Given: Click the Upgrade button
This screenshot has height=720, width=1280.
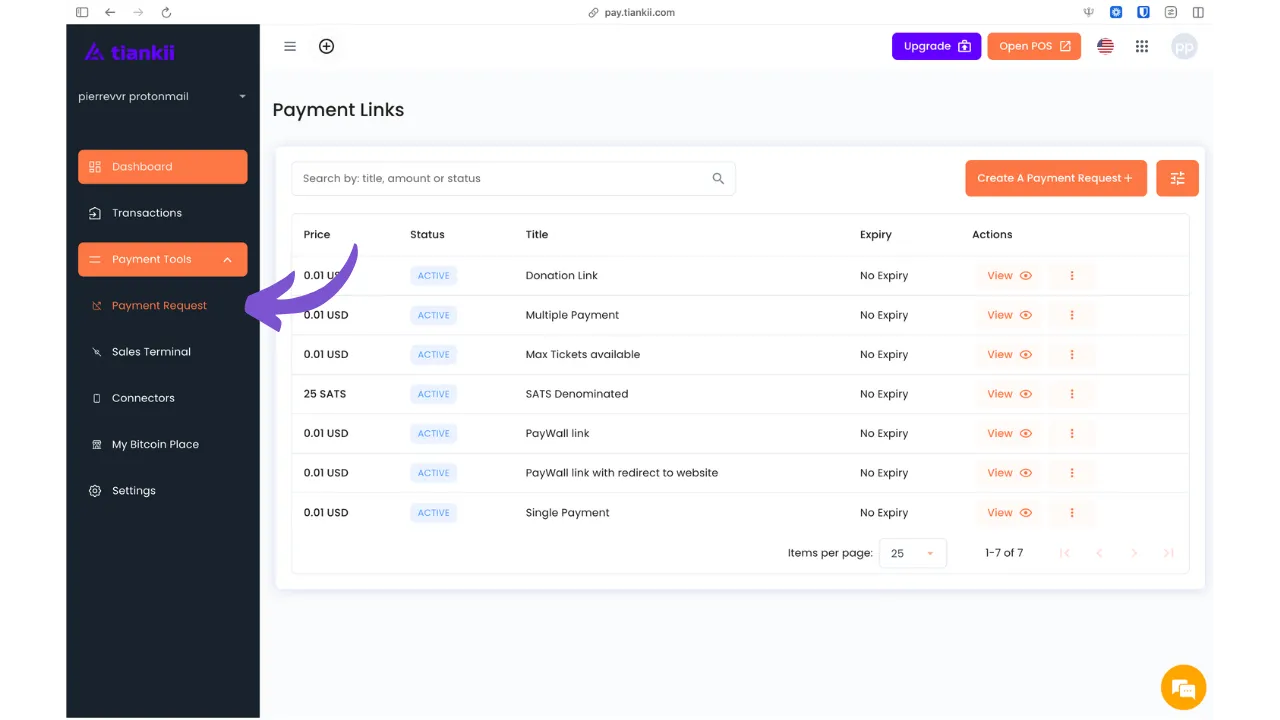Looking at the screenshot, I should pyautogui.click(x=936, y=46).
